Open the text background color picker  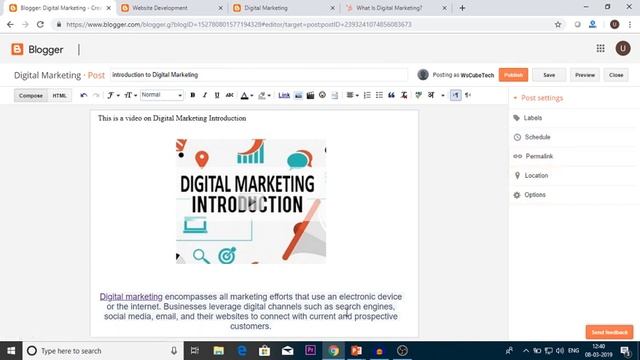pos(264,95)
